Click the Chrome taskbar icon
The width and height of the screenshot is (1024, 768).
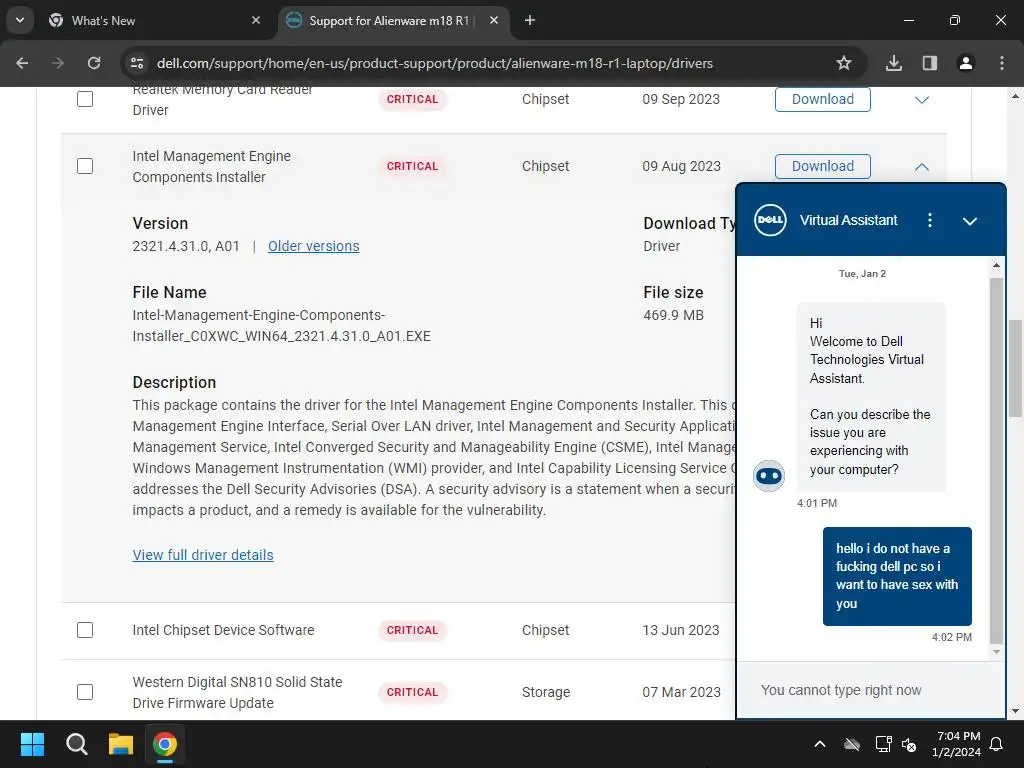click(x=165, y=744)
